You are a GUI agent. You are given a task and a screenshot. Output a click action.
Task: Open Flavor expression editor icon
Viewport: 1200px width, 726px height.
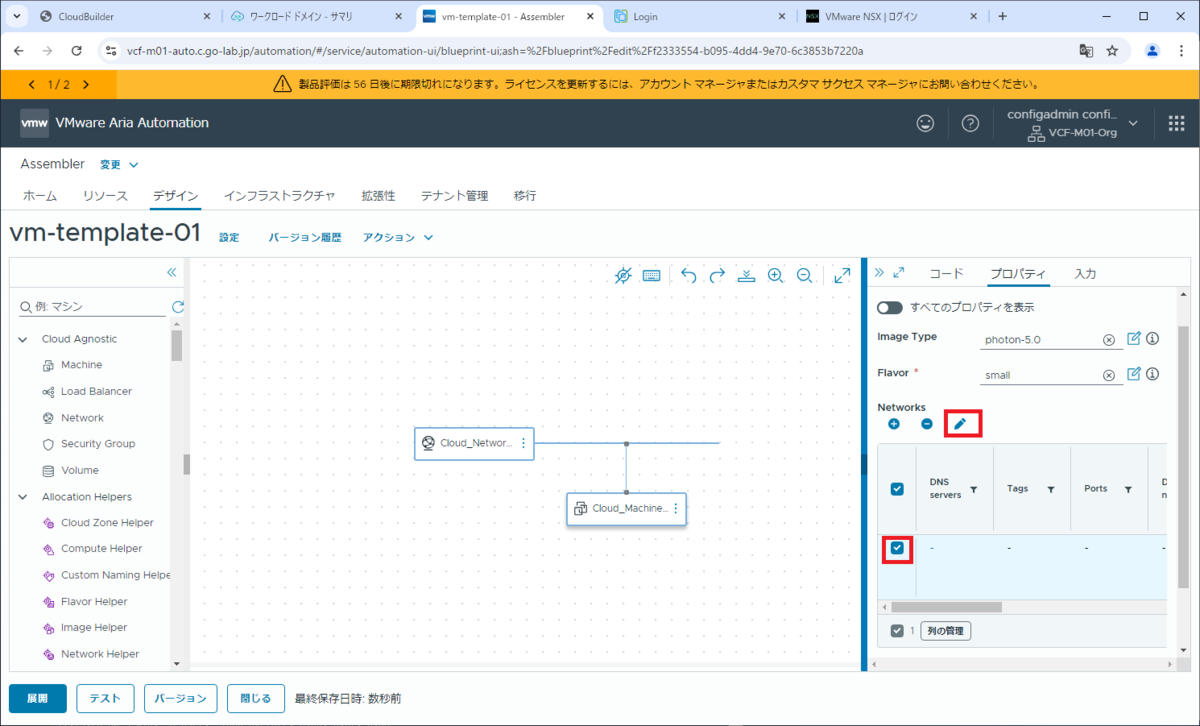point(1134,374)
